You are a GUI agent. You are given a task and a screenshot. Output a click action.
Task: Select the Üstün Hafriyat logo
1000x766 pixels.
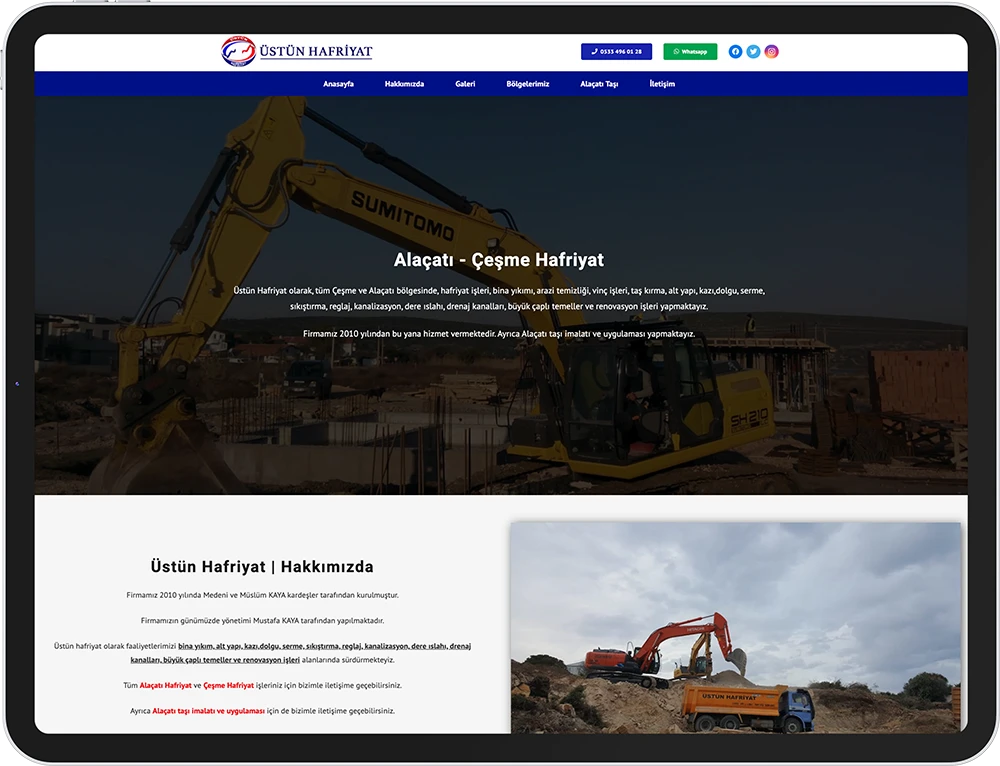295,50
